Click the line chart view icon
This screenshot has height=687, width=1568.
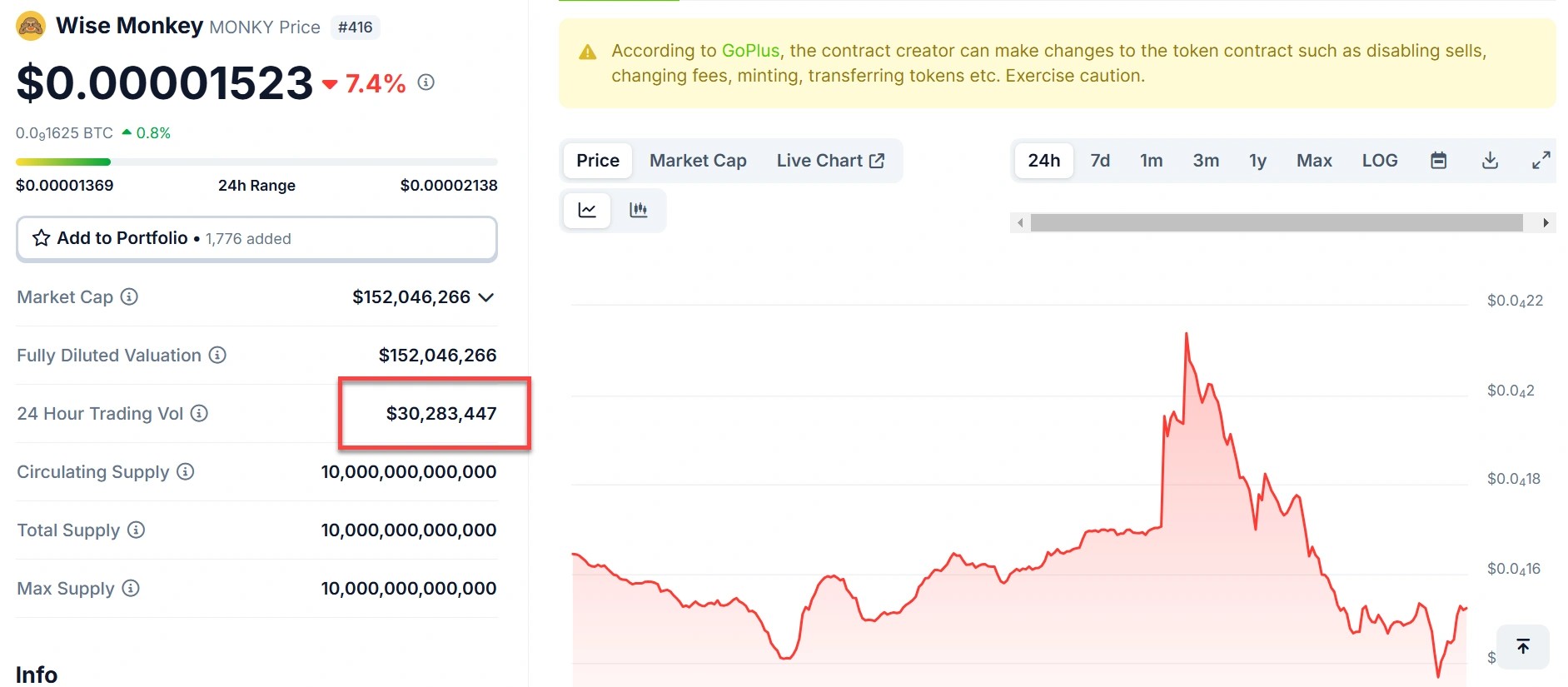pyautogui.click(x=587, y=210)
